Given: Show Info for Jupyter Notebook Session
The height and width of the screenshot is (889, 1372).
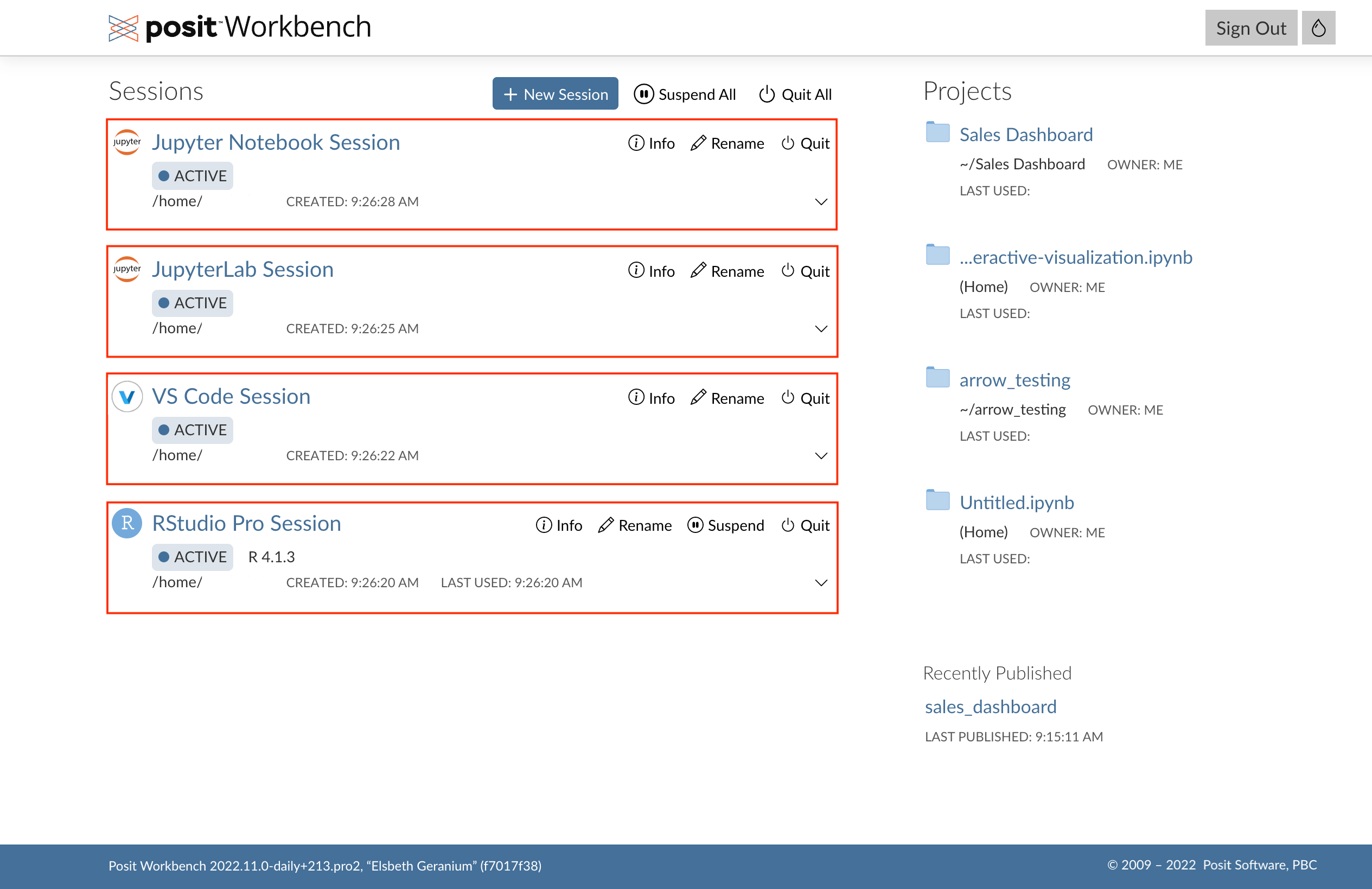Looking at the screenshot, I should tap(652, 143).
